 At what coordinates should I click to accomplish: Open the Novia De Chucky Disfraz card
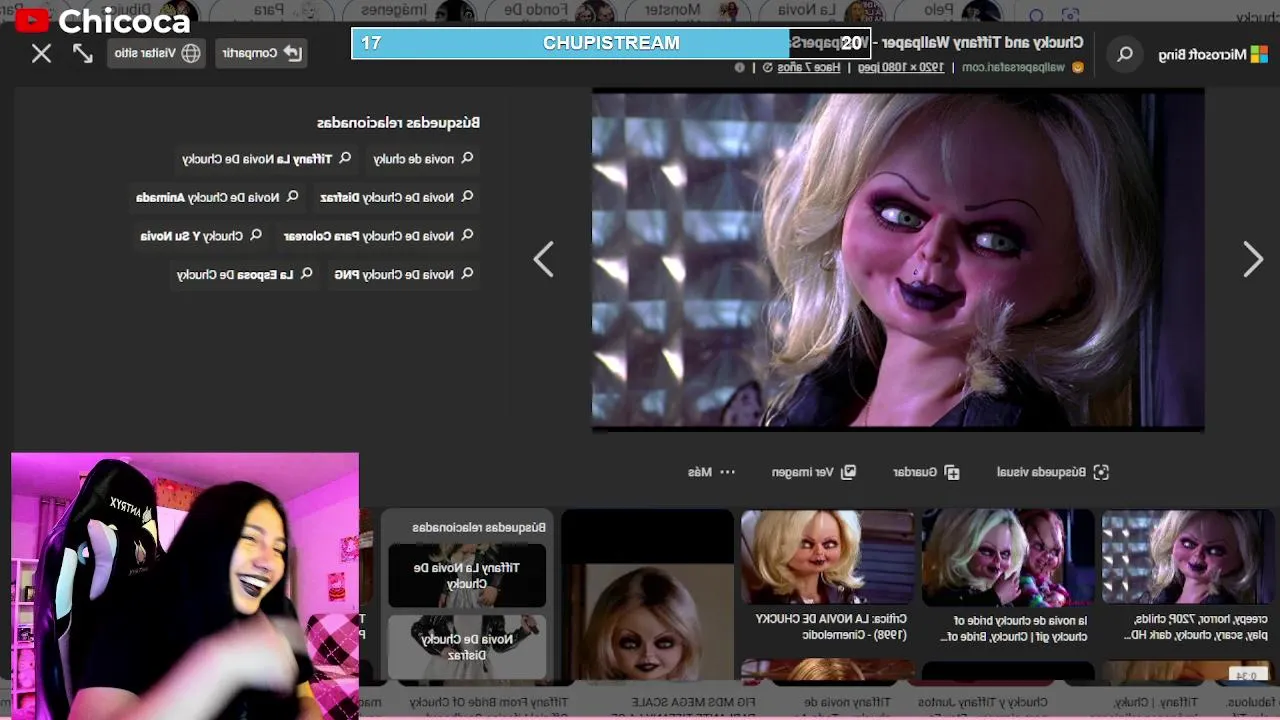coord(467,646)
